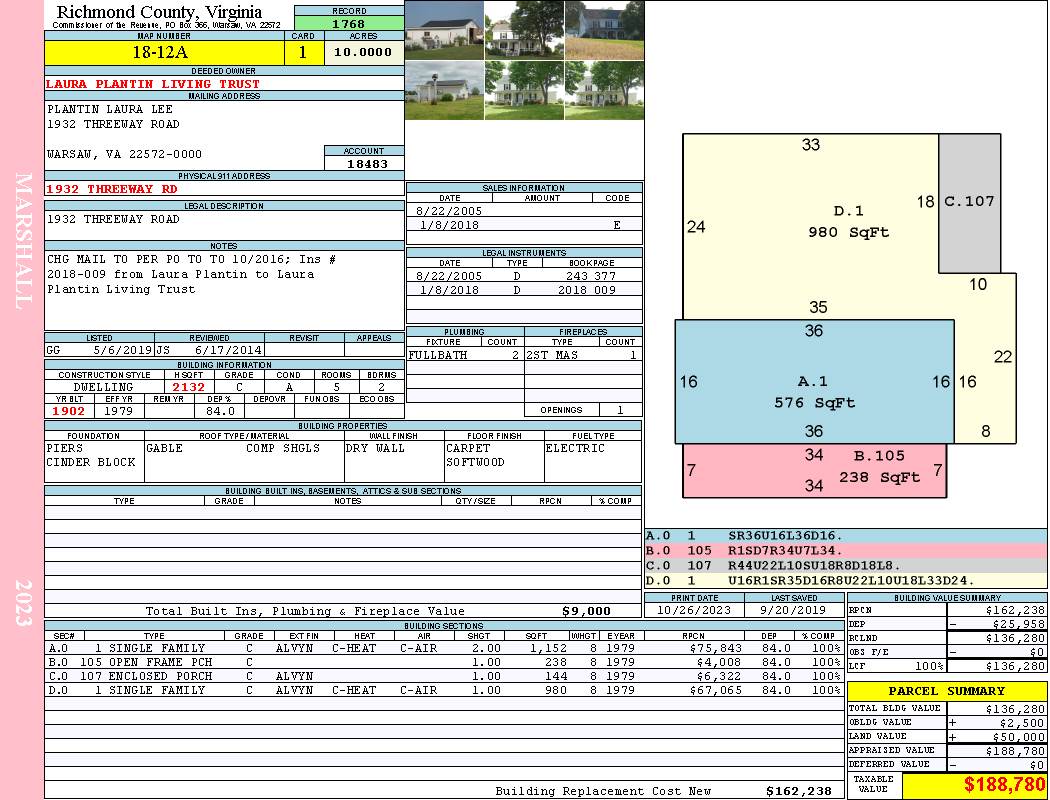Click year built 1902
Viewport: 1050px width, 800px height.
coord(69,411)
